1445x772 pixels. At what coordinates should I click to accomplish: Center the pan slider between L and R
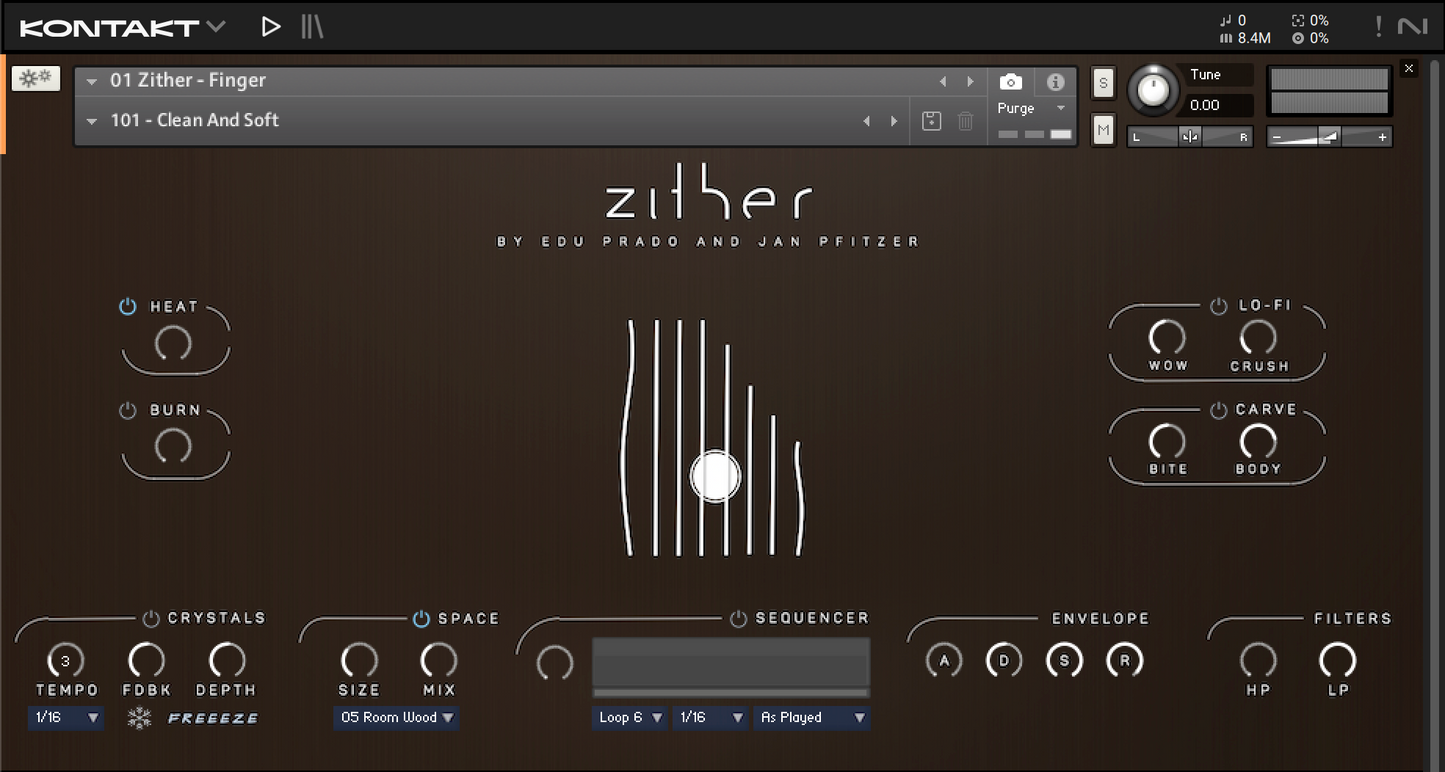(1189, 136)
